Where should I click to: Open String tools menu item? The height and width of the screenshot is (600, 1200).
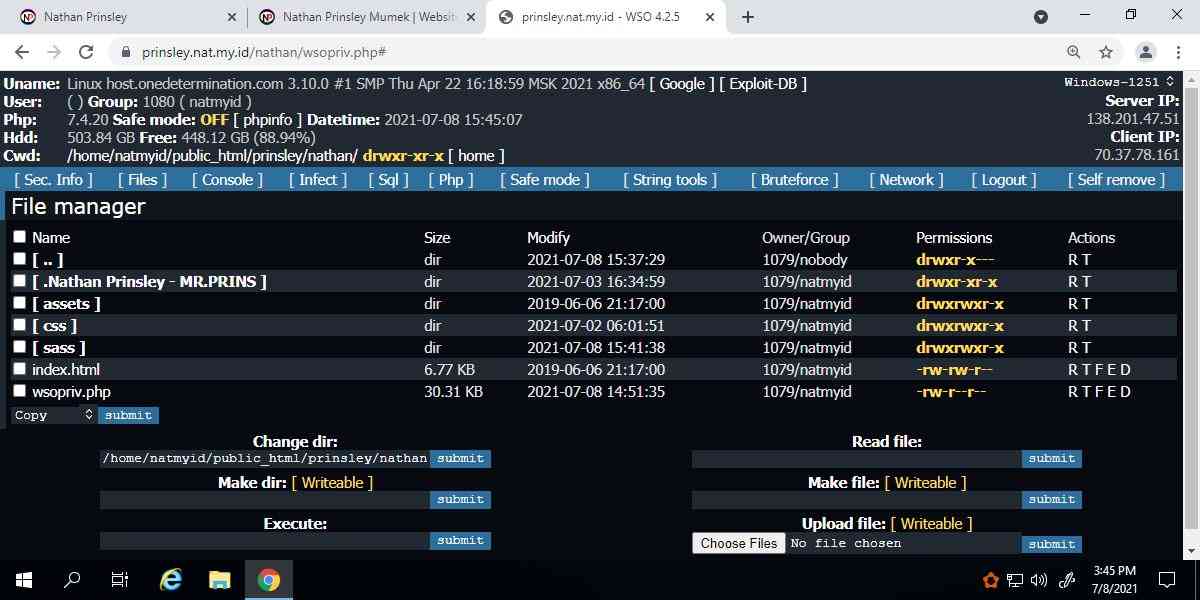670,180
